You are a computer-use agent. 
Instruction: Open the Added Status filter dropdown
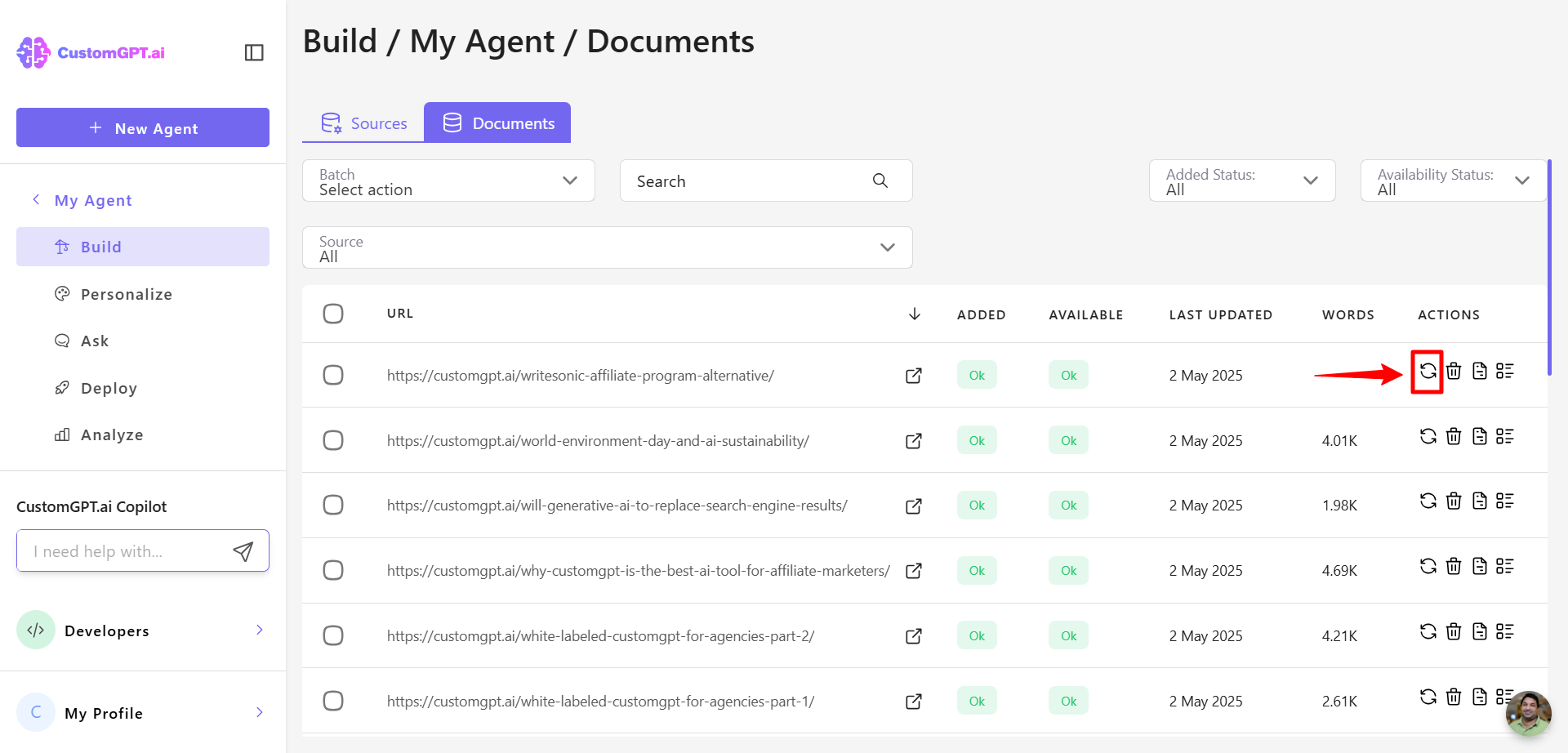pyautogui.click(x=1242, y=180)
